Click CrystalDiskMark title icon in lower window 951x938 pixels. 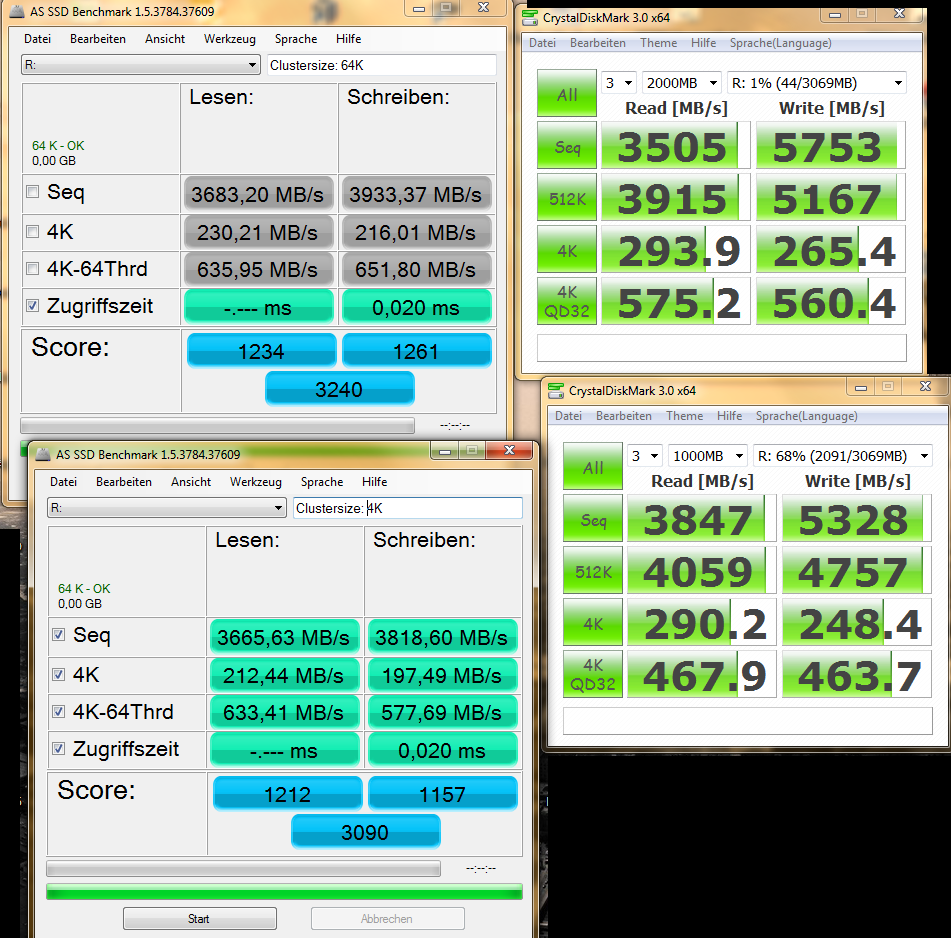[556, 390]
